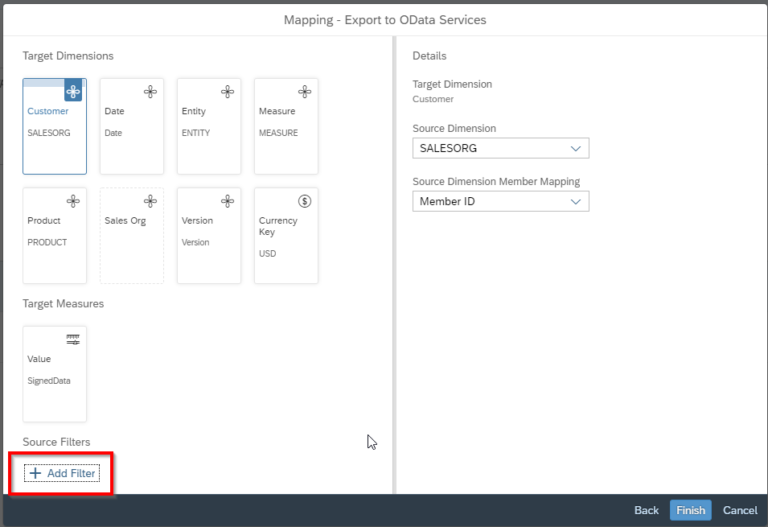Screen dimensions: 768x527
Task: Select the unmapped Sales Org dimension card
Action: tap(132, 236)
